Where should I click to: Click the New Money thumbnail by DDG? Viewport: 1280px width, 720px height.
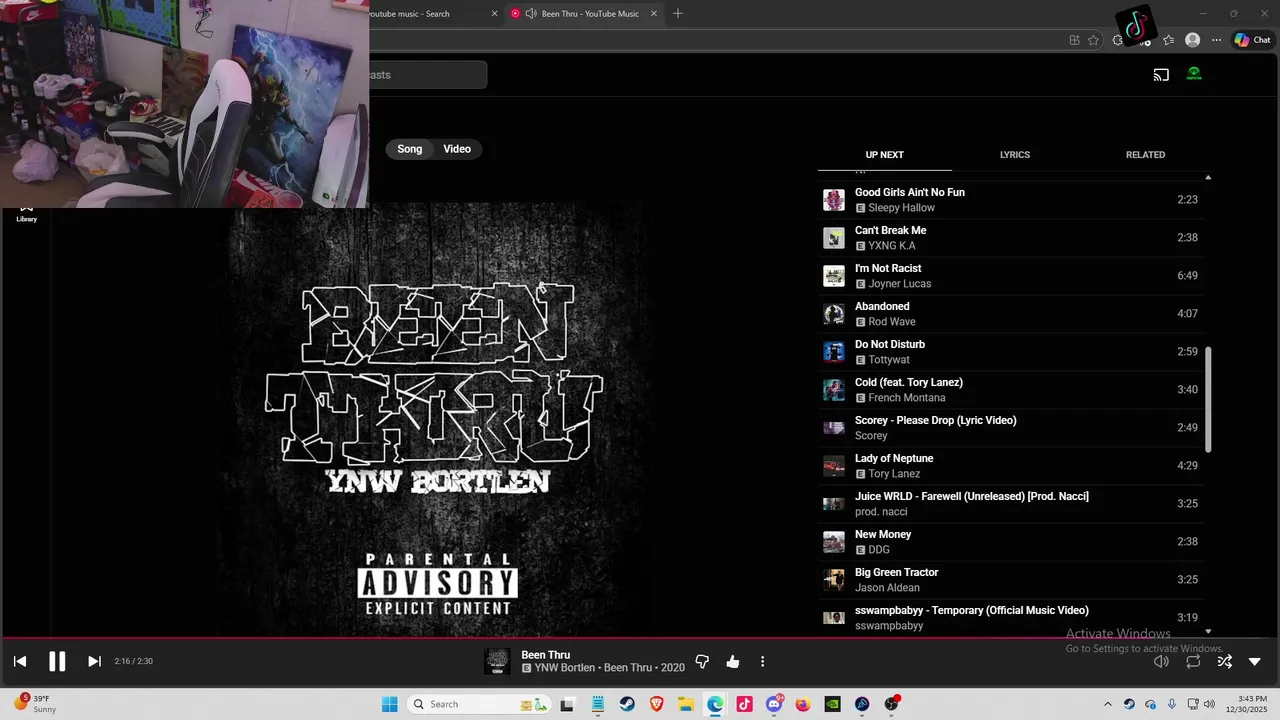coord(834,542)
